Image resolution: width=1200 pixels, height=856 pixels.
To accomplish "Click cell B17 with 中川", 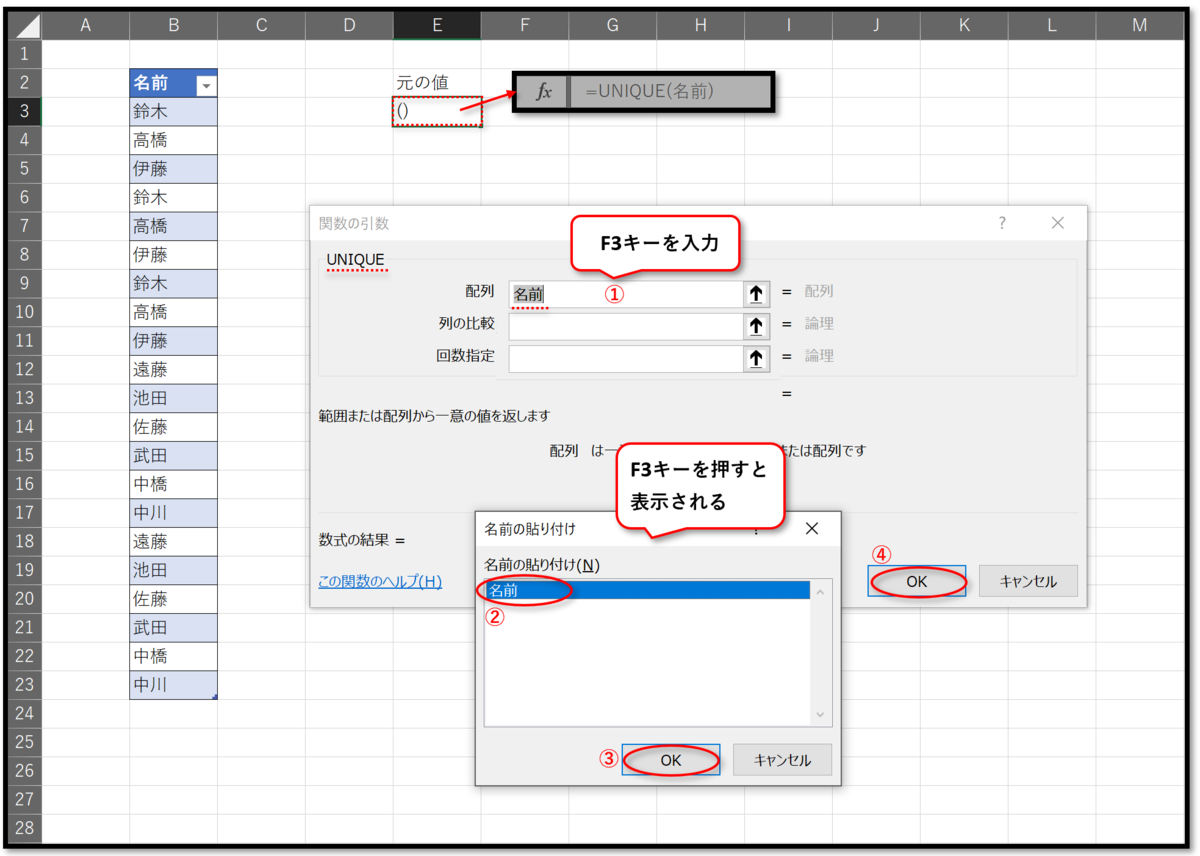I will 173,513.
